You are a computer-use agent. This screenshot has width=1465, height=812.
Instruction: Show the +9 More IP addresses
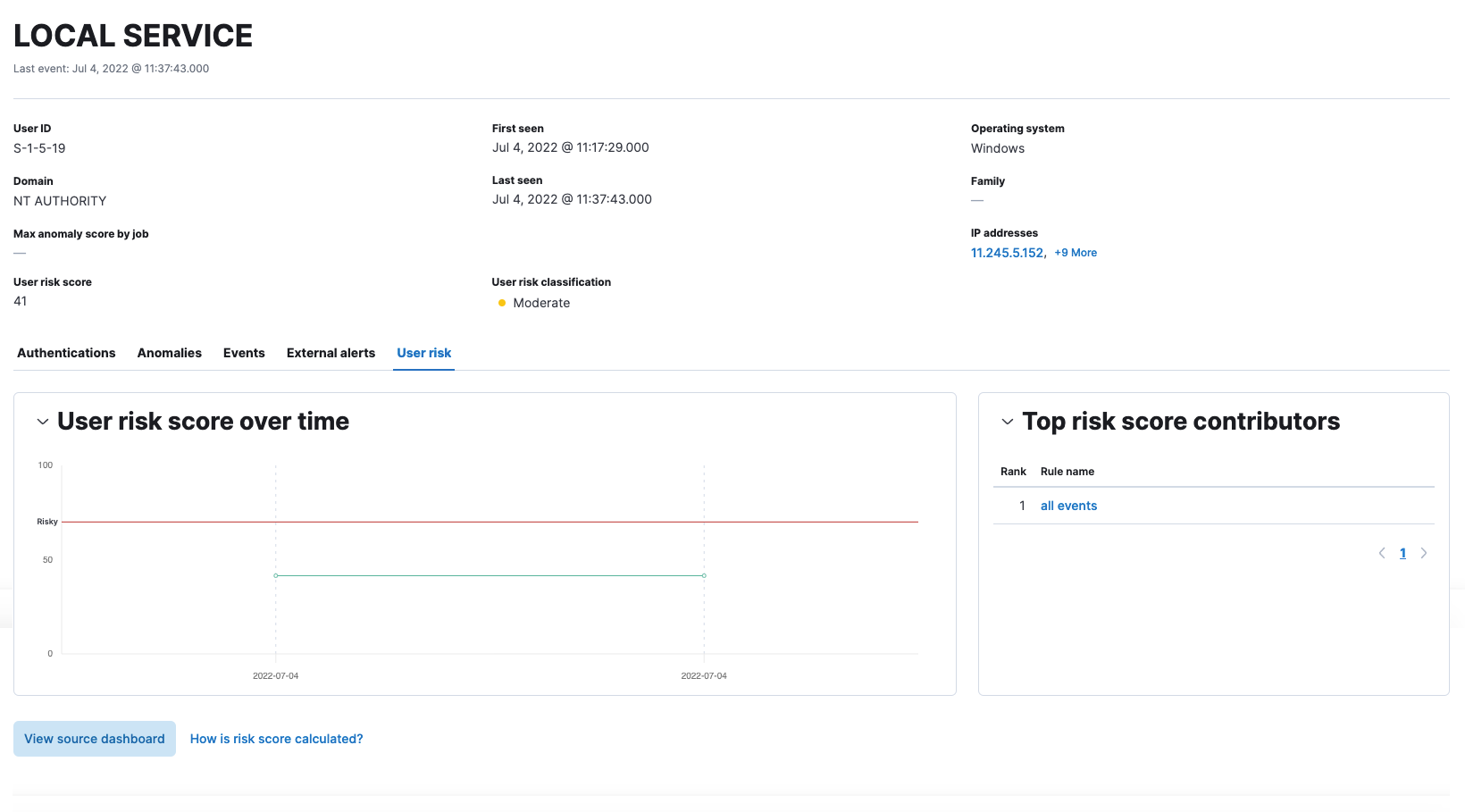[x=1076, y=252]
